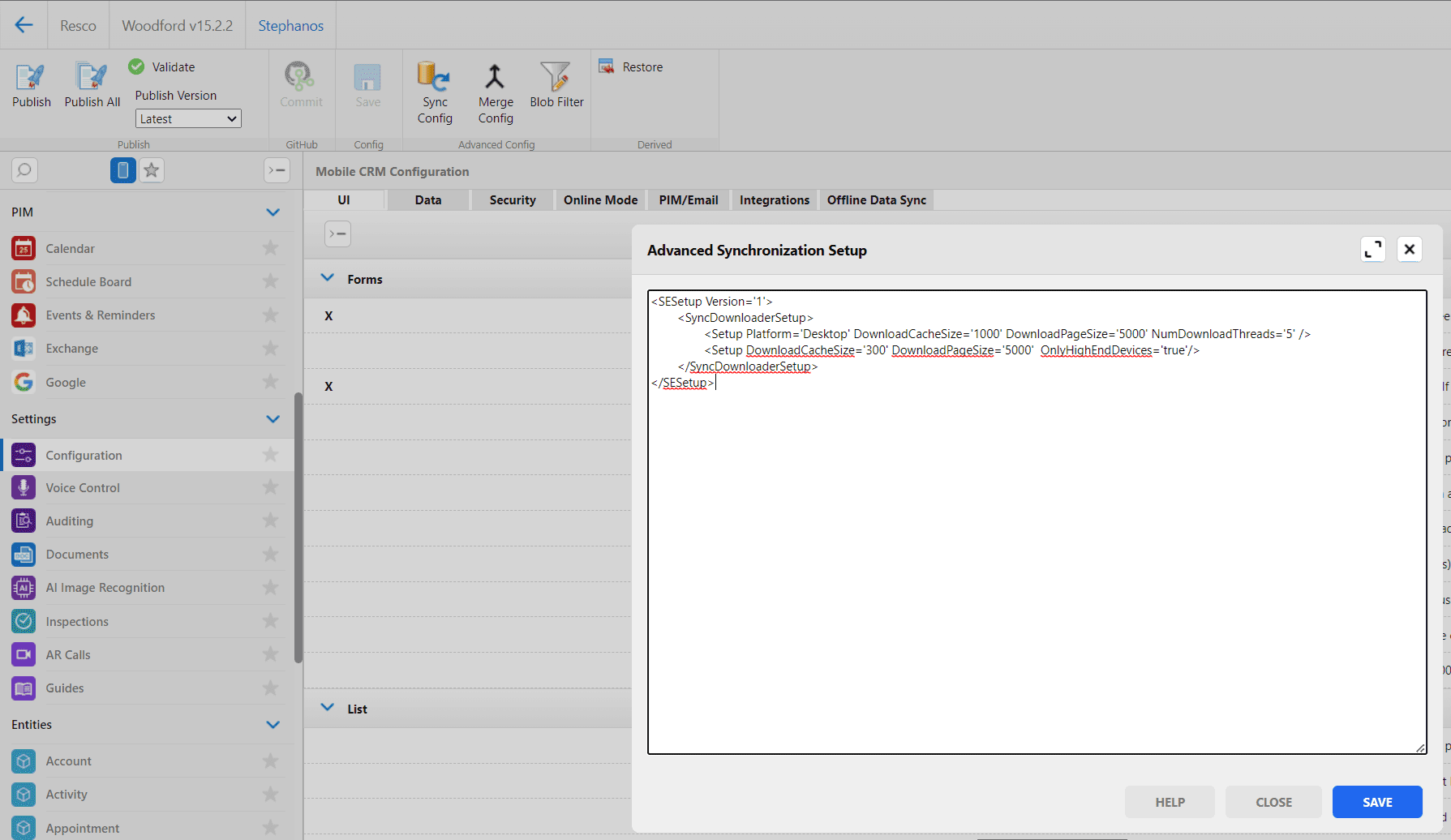Screen dimensions: 1451x840
Task: Open the Blob Filter tool
Action: (556, 77)
